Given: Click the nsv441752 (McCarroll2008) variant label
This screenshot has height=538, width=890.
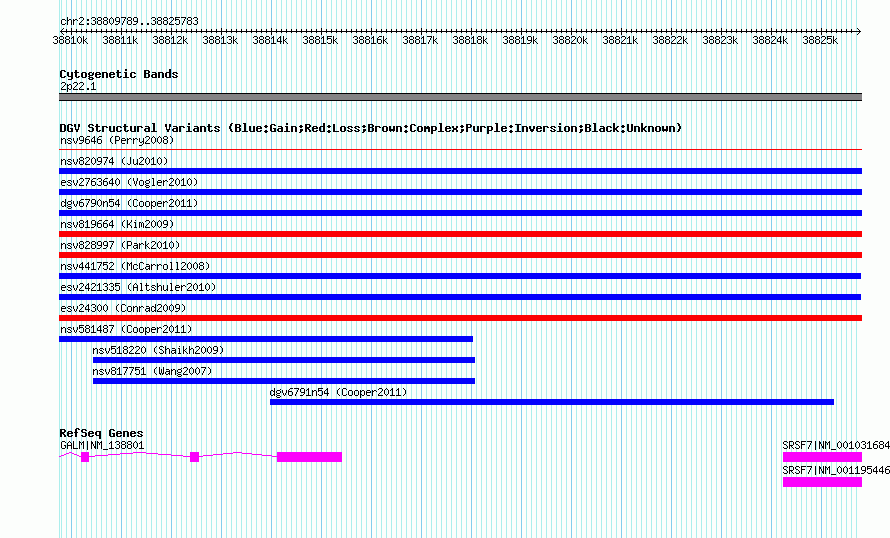Looking at the screenshot, I should pyautogui.click(x=135, y=266).
